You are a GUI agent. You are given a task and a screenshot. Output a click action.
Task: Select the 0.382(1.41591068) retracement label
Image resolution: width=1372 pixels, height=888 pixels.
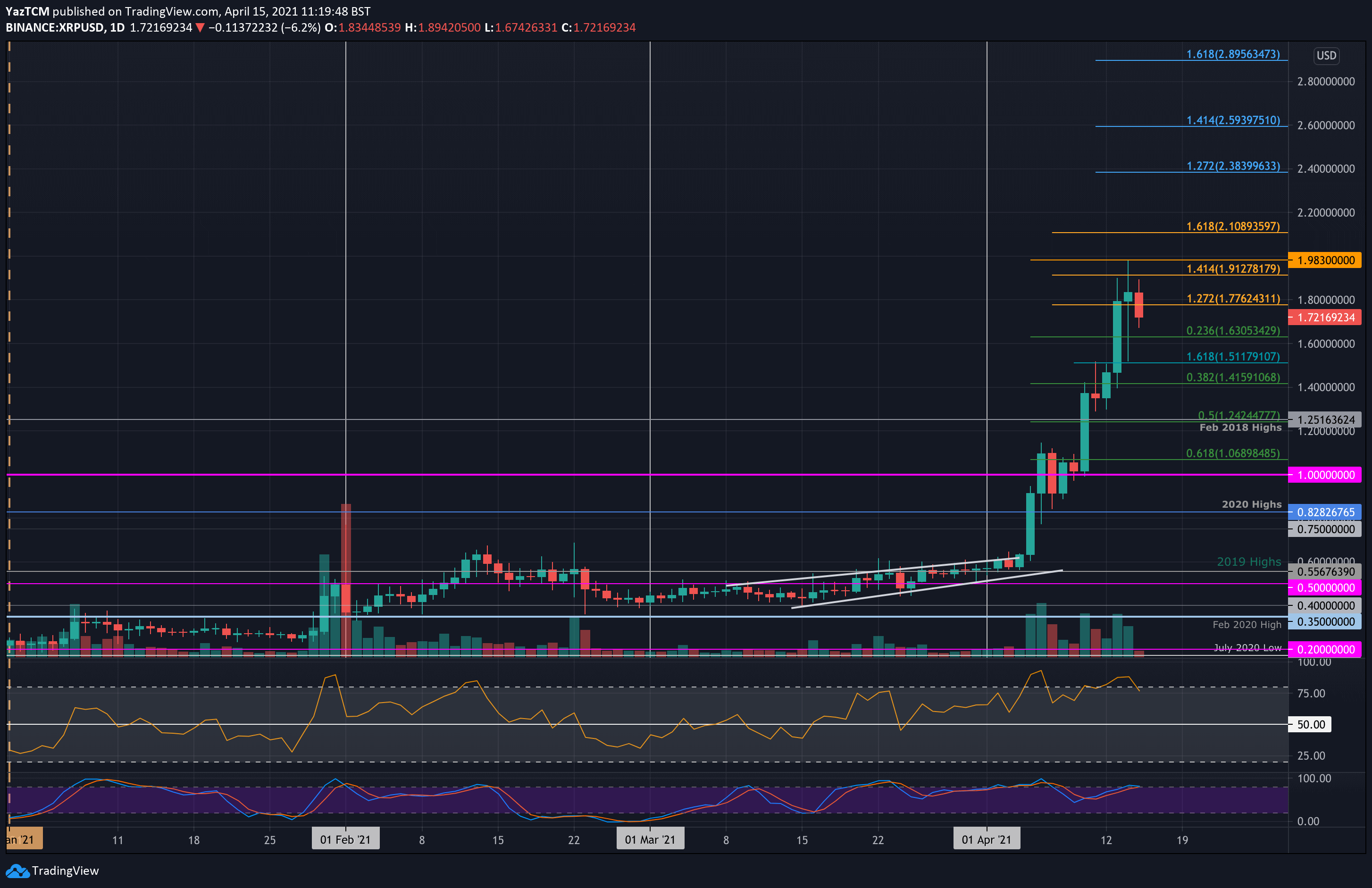[x=1232, y=377]
